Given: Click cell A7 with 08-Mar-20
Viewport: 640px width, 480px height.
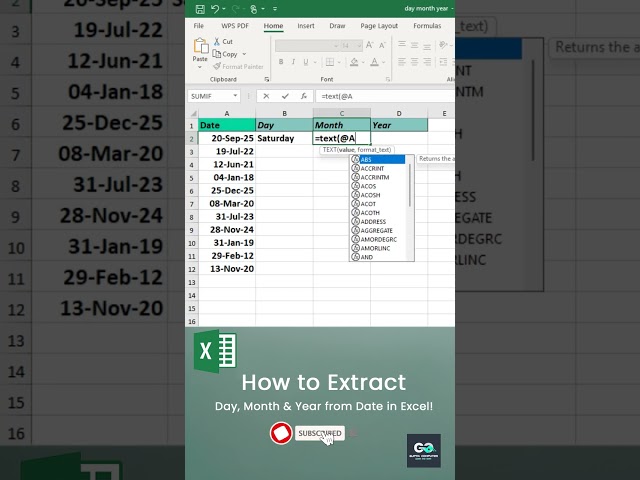Looking at the screenshot, I should [227, 203].
